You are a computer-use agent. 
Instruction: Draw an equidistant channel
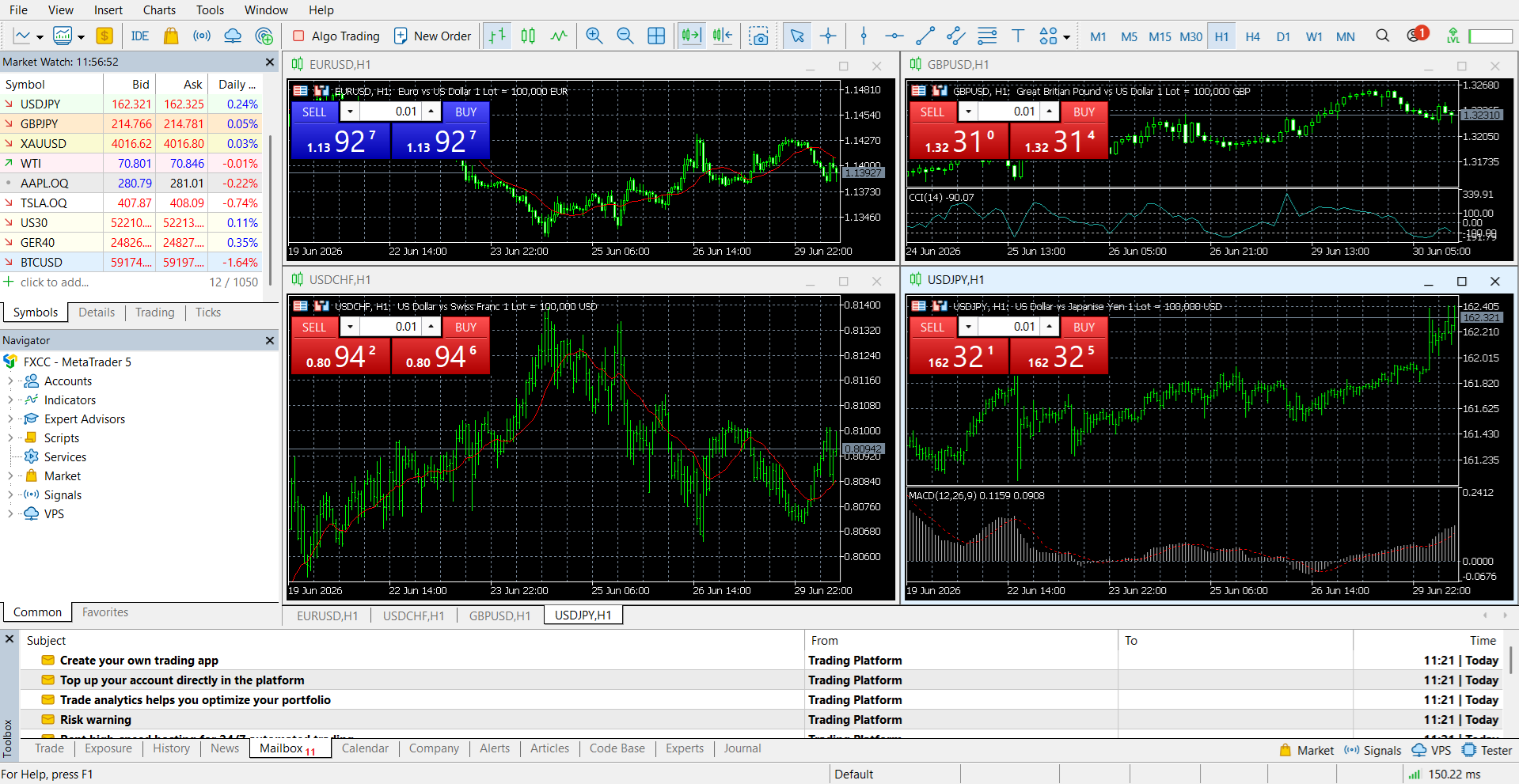pyautogui.click(x=956, y=36)
